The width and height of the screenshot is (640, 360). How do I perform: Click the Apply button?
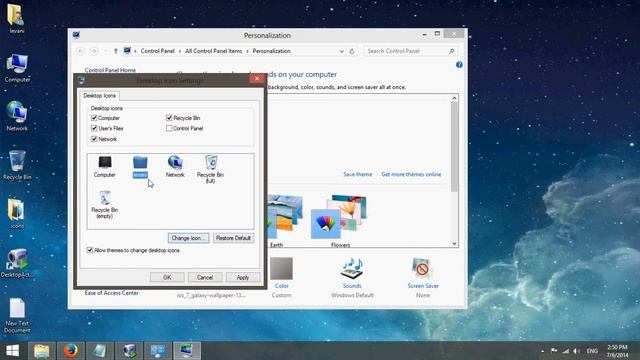point(243,277)
